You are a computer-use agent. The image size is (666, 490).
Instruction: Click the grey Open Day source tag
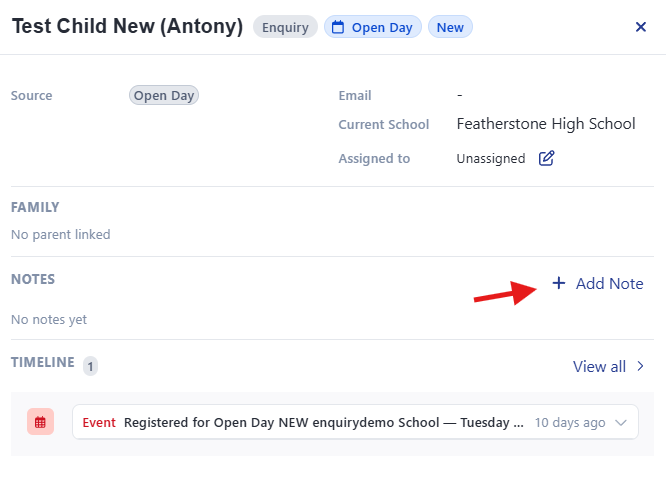(164, 95)
